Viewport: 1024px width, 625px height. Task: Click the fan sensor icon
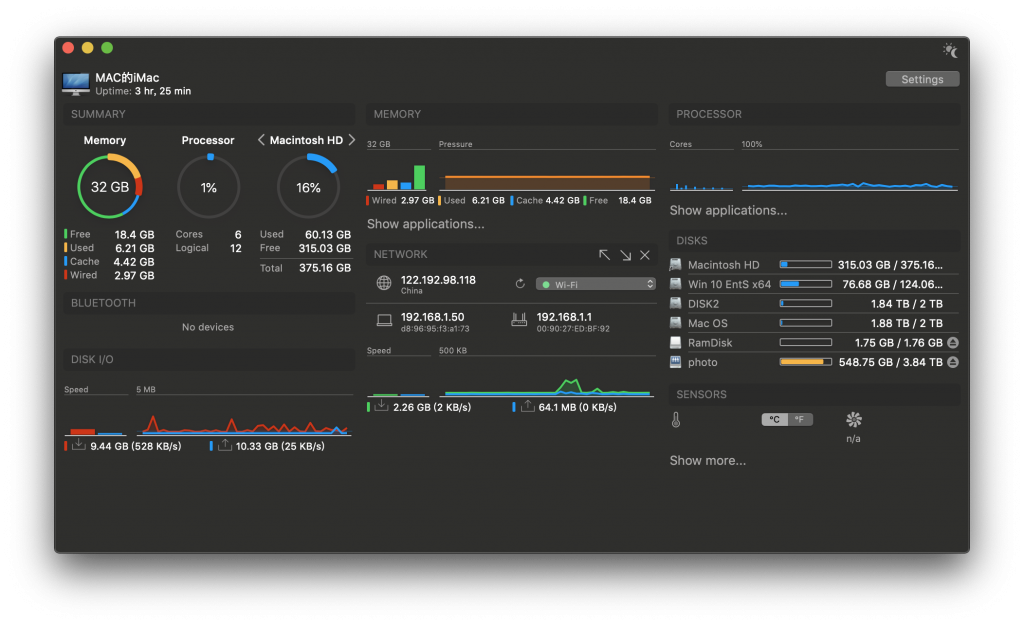tap(854, 419)
